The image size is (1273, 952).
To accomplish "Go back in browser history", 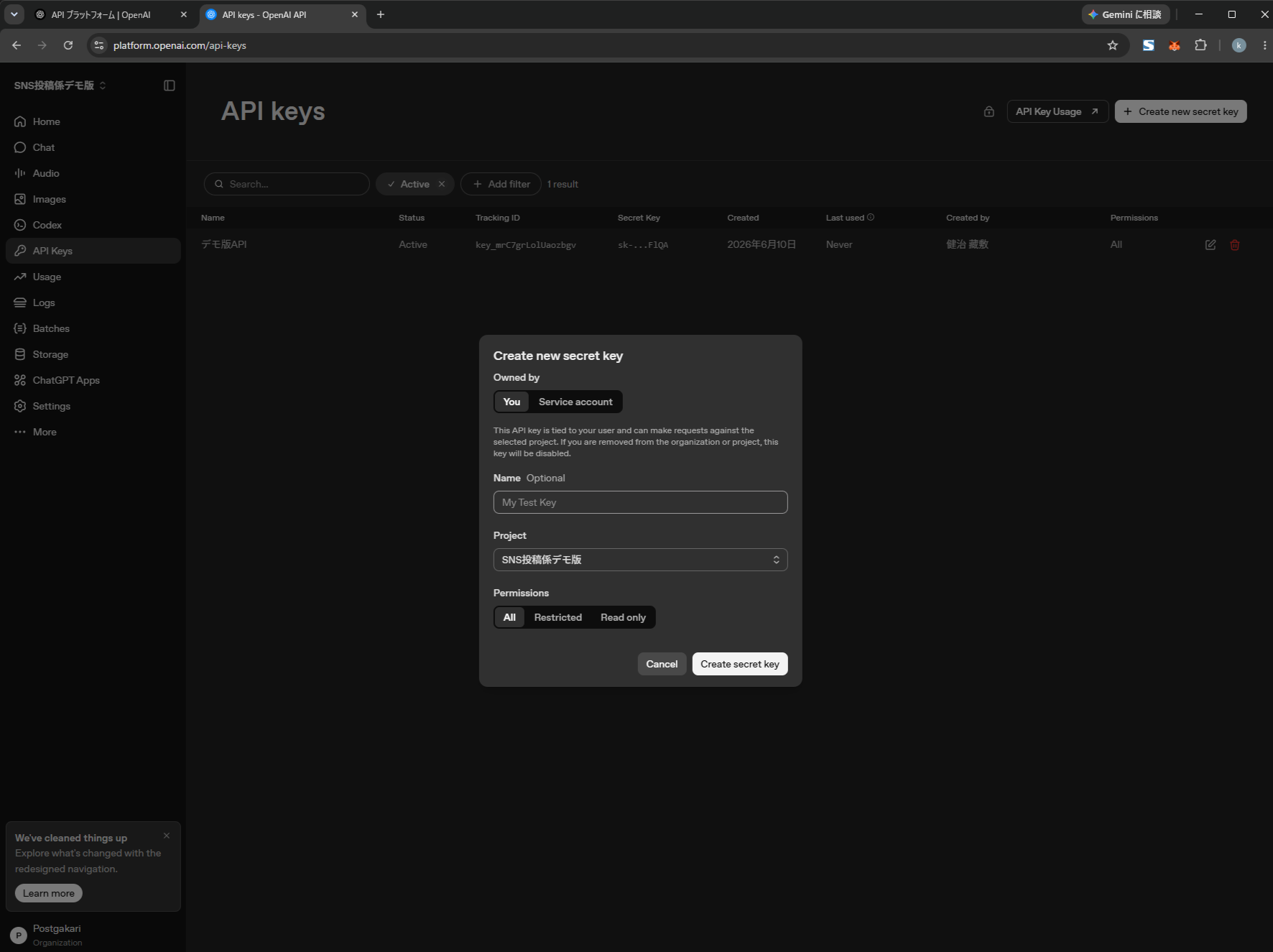I will click(x=17, y=45).
